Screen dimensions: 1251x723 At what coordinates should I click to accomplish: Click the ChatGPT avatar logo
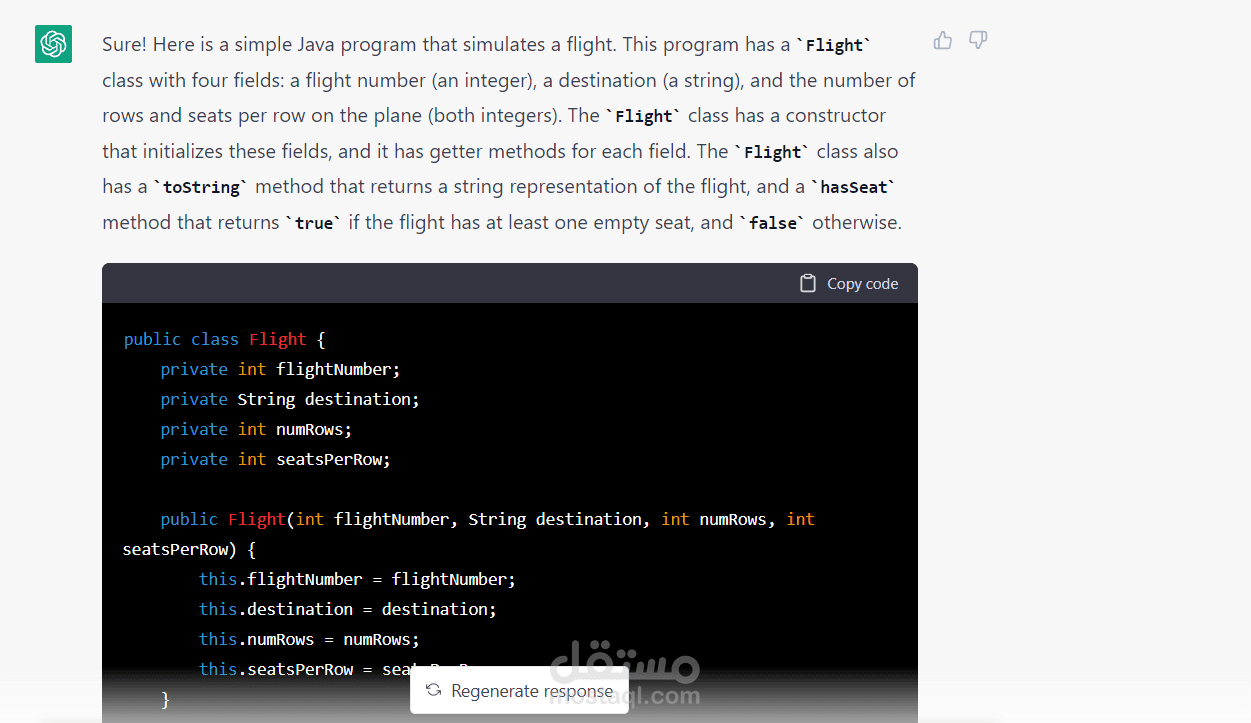[53, 44]
